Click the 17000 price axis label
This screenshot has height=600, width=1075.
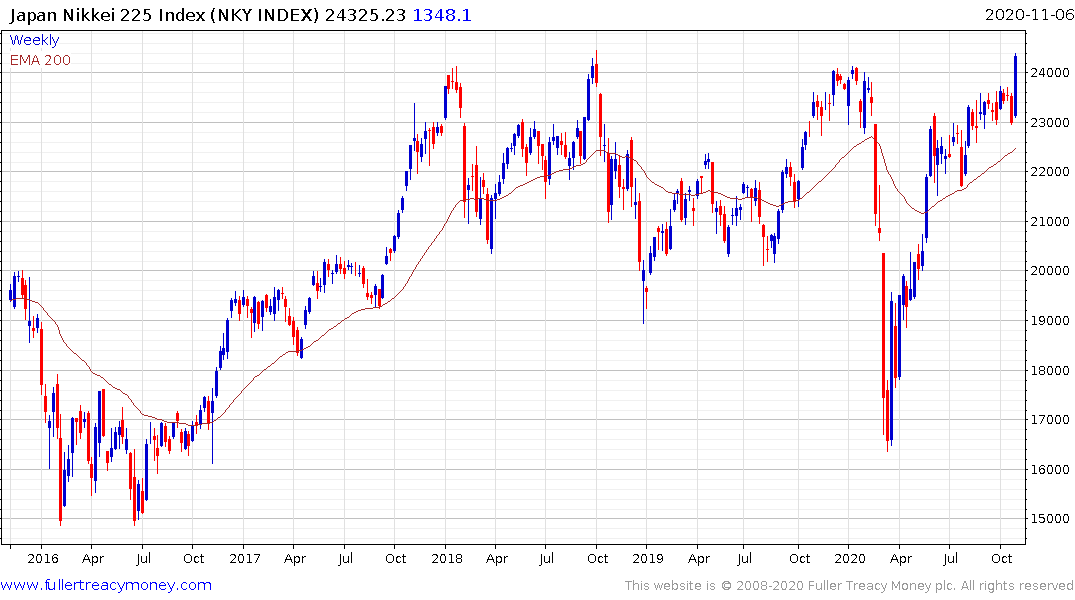1050,419
